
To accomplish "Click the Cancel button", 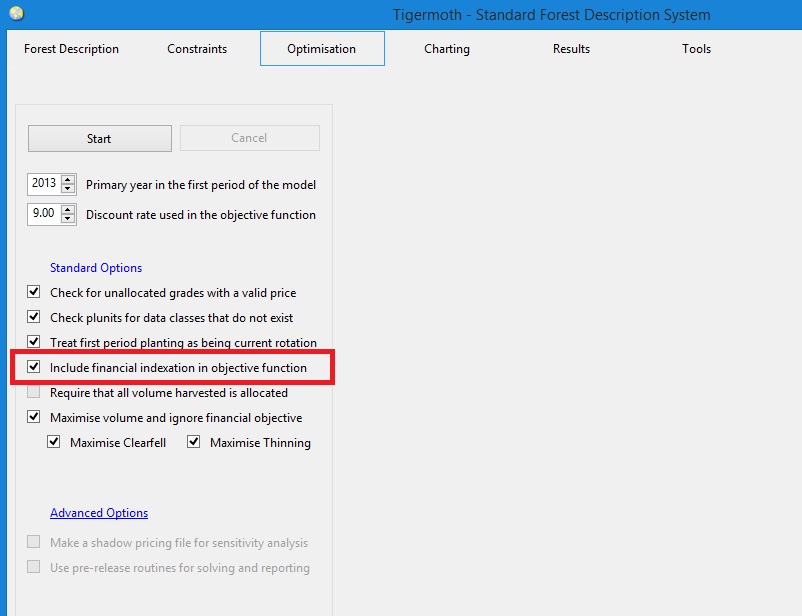I will (250, 138).
